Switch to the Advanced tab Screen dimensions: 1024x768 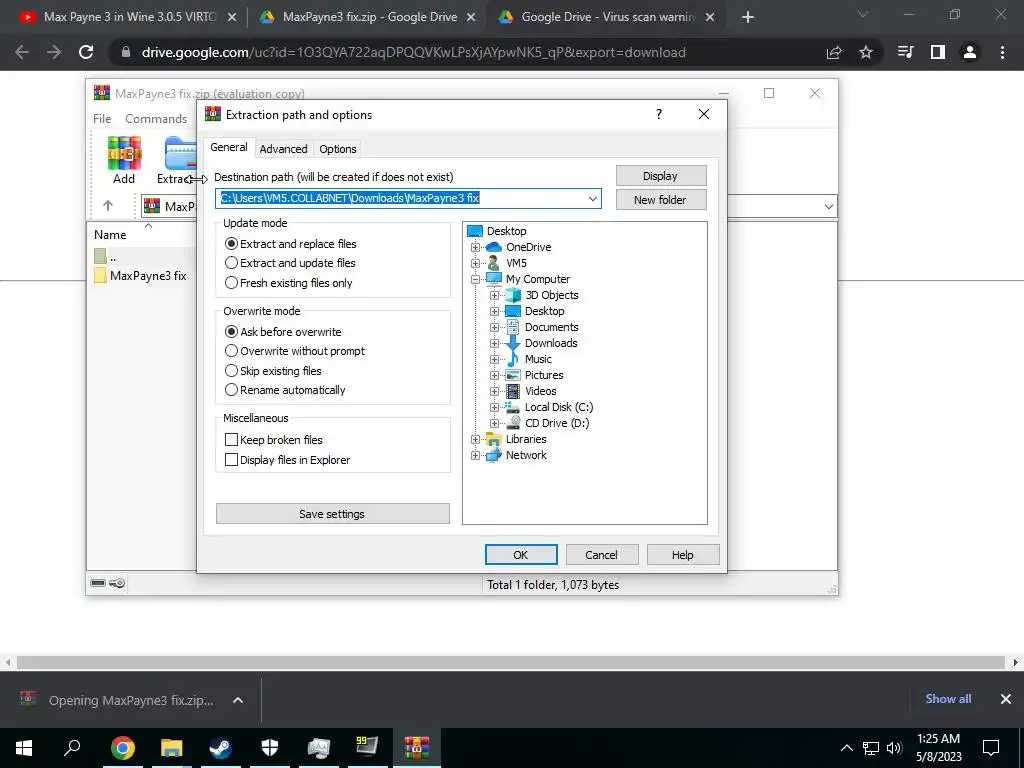click(283, 149)
